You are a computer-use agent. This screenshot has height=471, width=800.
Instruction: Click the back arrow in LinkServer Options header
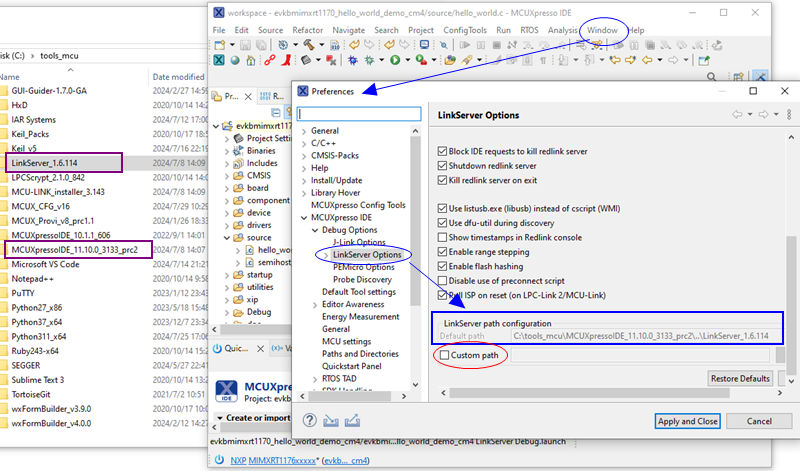(x=738, y=115)
